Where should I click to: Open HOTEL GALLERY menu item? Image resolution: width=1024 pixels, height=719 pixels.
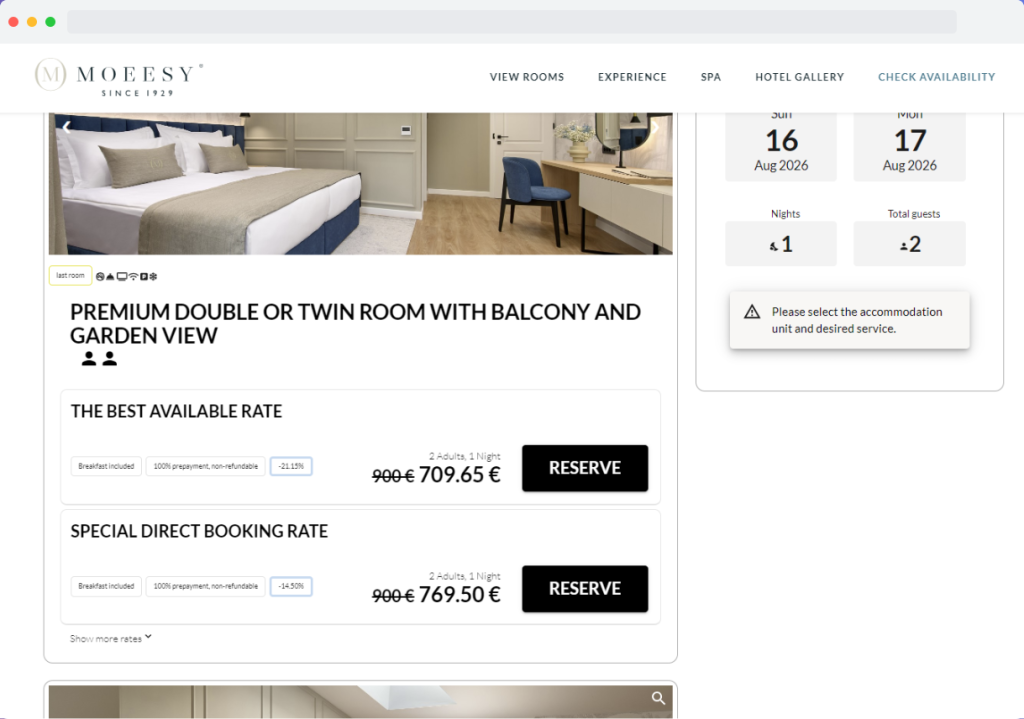799,77
